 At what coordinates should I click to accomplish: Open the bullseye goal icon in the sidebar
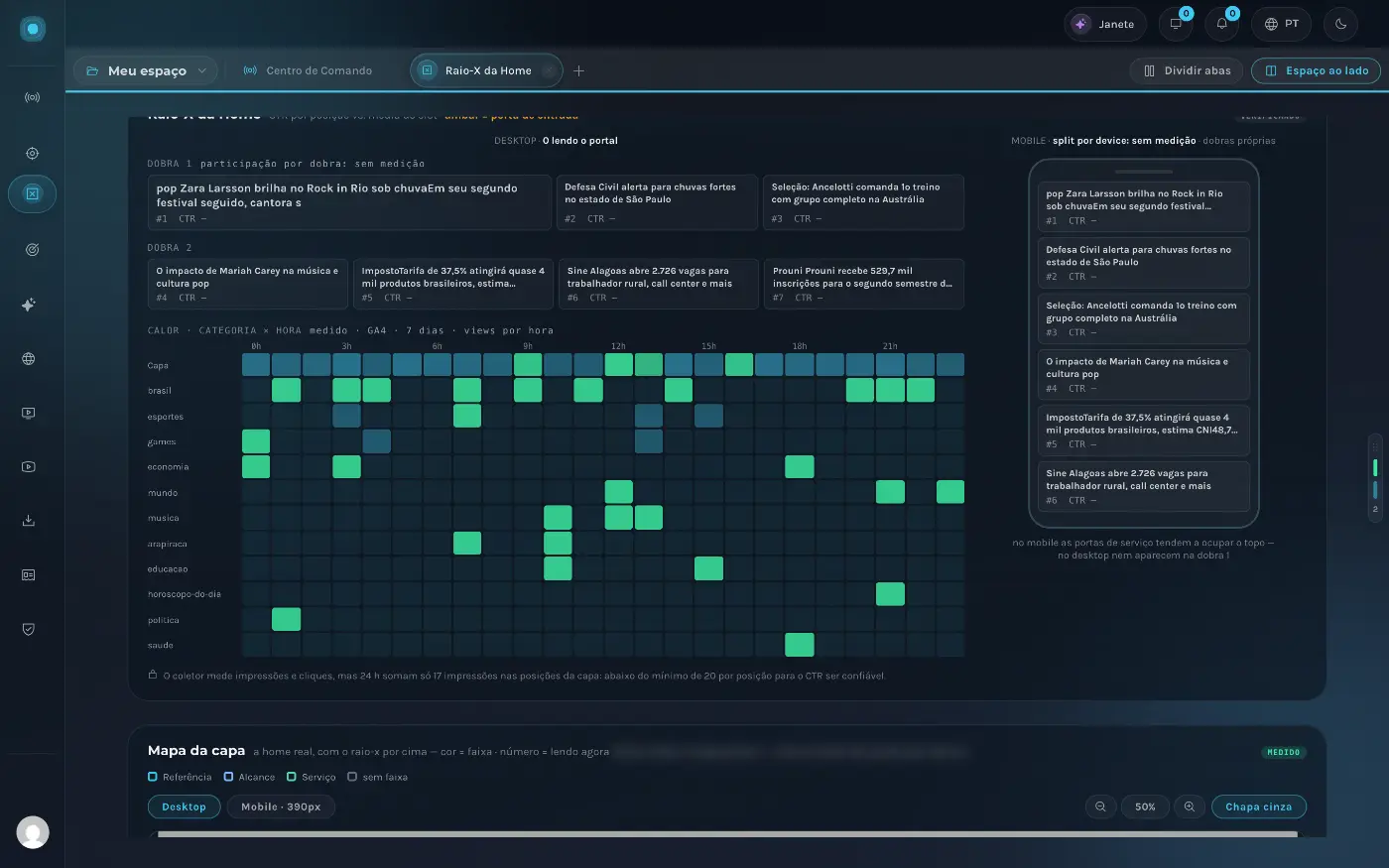tap(32, 250)
